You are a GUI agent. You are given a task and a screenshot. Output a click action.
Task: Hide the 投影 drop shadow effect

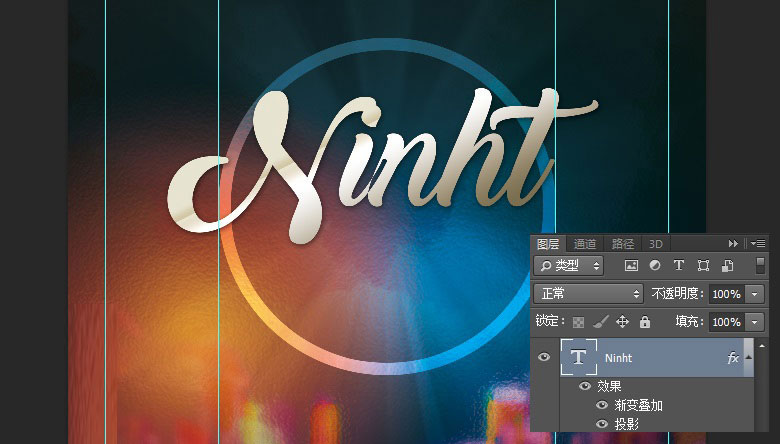click(601, 424)
